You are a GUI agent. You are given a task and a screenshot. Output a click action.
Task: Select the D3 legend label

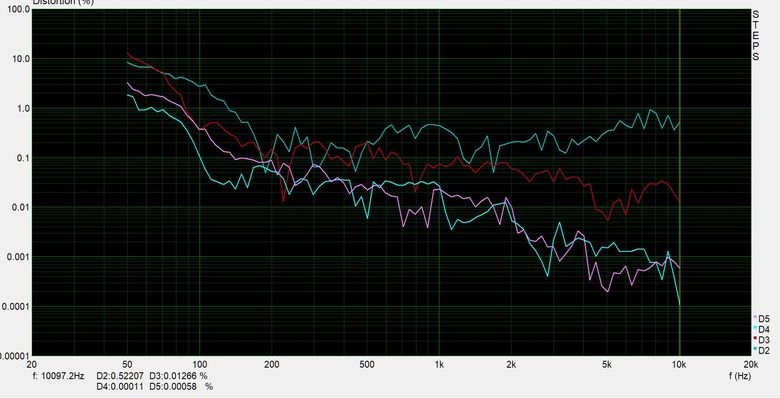pos(764,340)
